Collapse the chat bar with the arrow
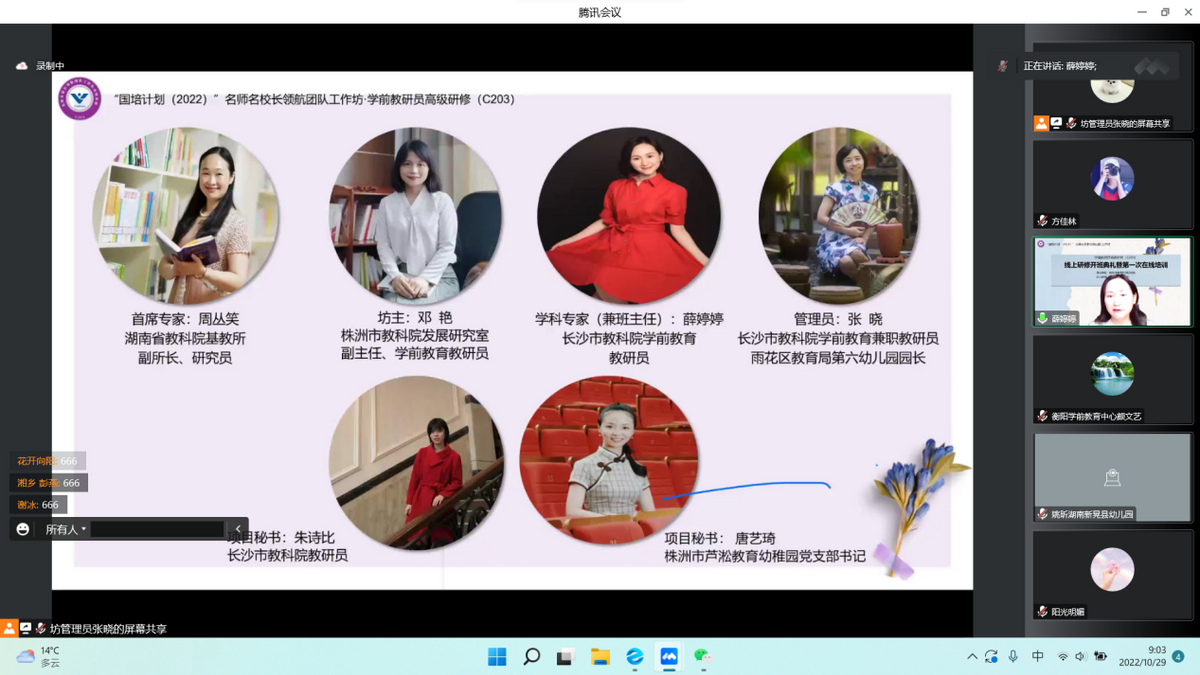The width and height of the screenshot is (1200, 675). (238, 529)
